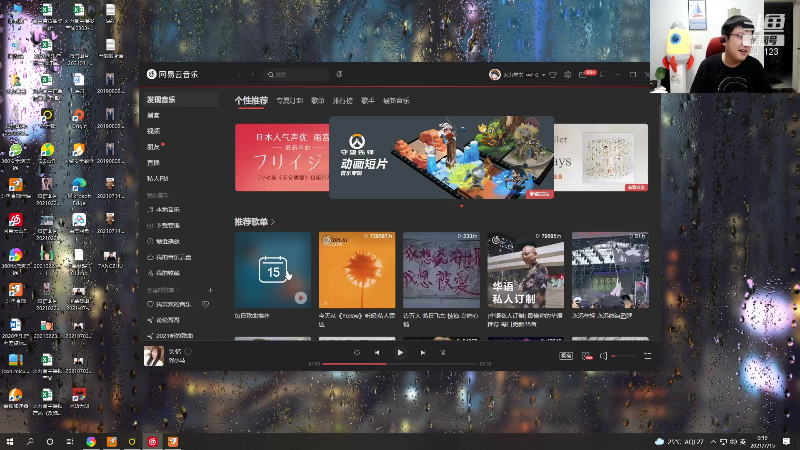Go back with the navigation left arrow
The width and height of the screenshot is (800, 450).
[239, 74]
